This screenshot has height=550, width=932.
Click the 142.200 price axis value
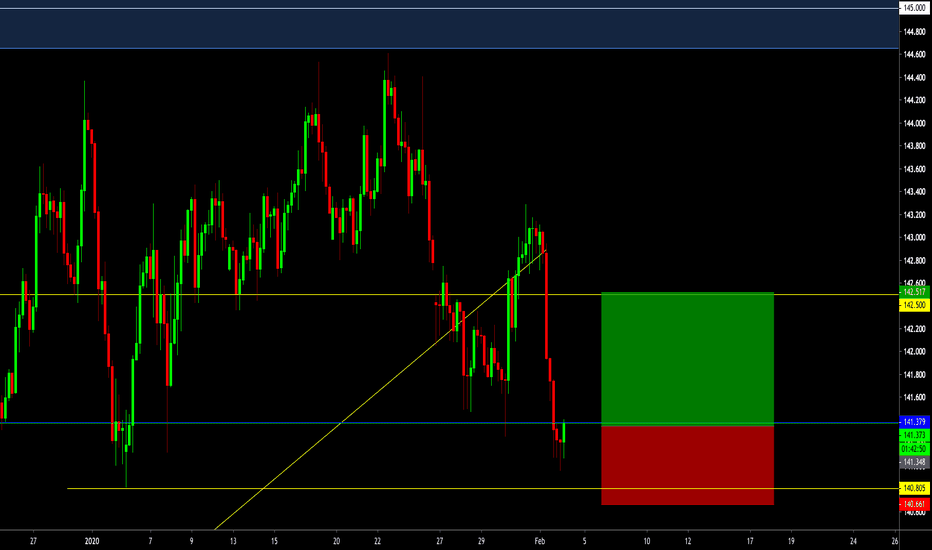pyautogui.click(x=914, y=329)
